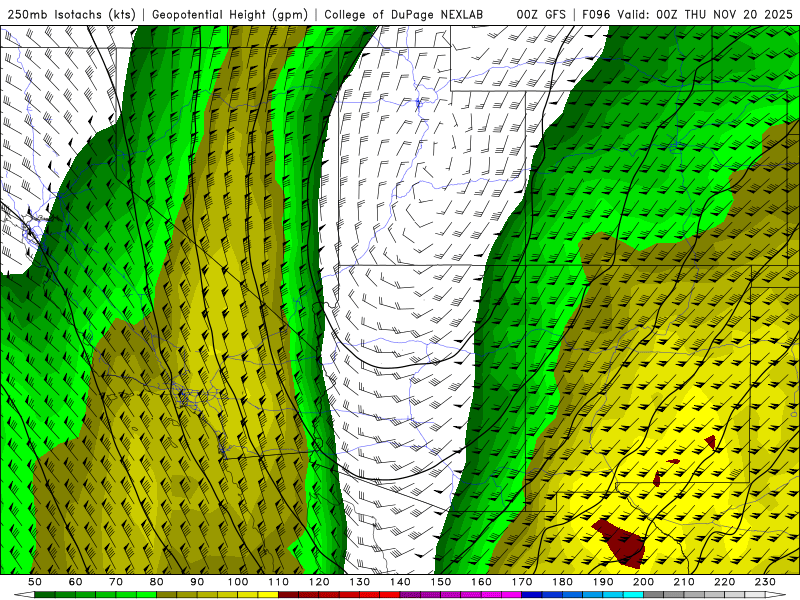Click the 170 label on the color scale
The width and height of the screenshot is (800, 600).
522,582
